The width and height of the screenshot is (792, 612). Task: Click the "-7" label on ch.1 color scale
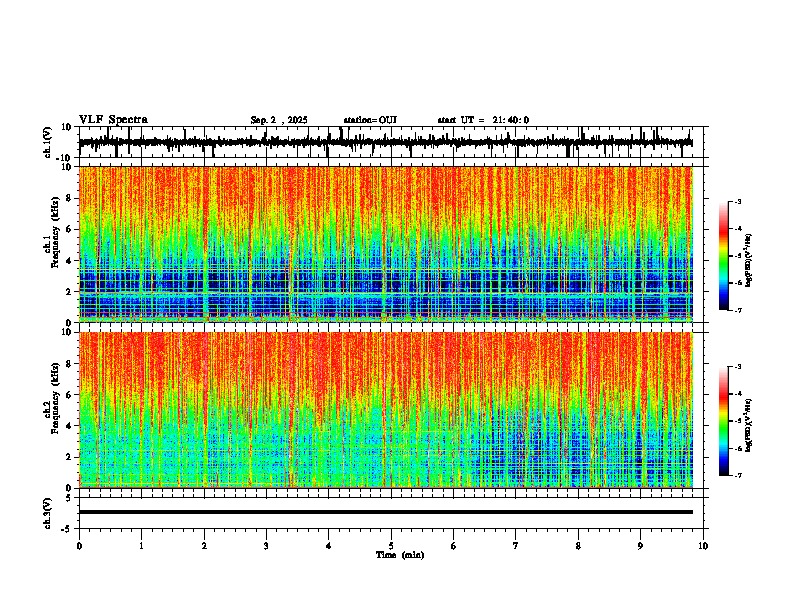[x=737, y=310]
